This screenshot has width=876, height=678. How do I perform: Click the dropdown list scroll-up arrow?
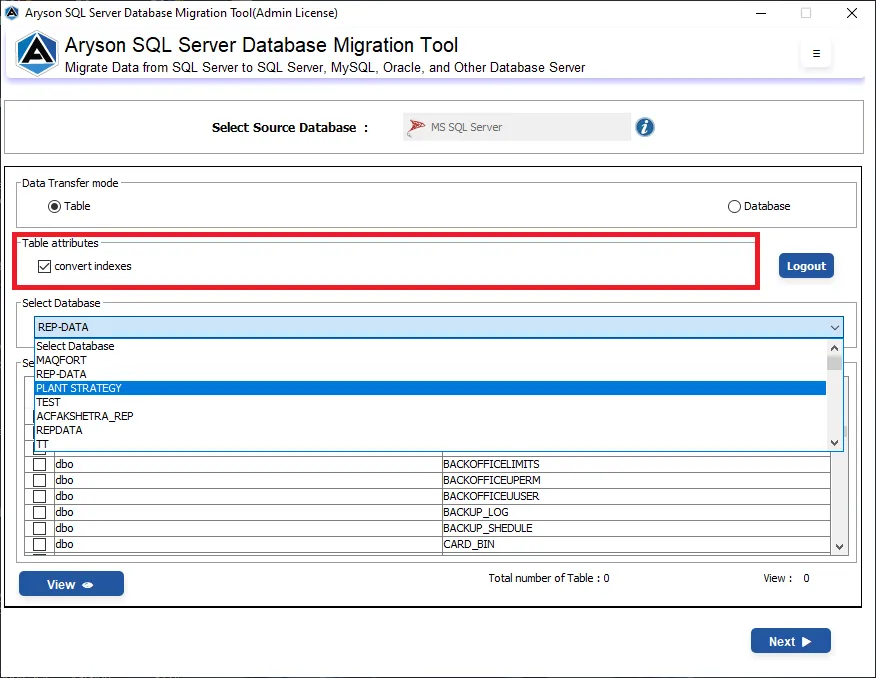click(834, 348)
